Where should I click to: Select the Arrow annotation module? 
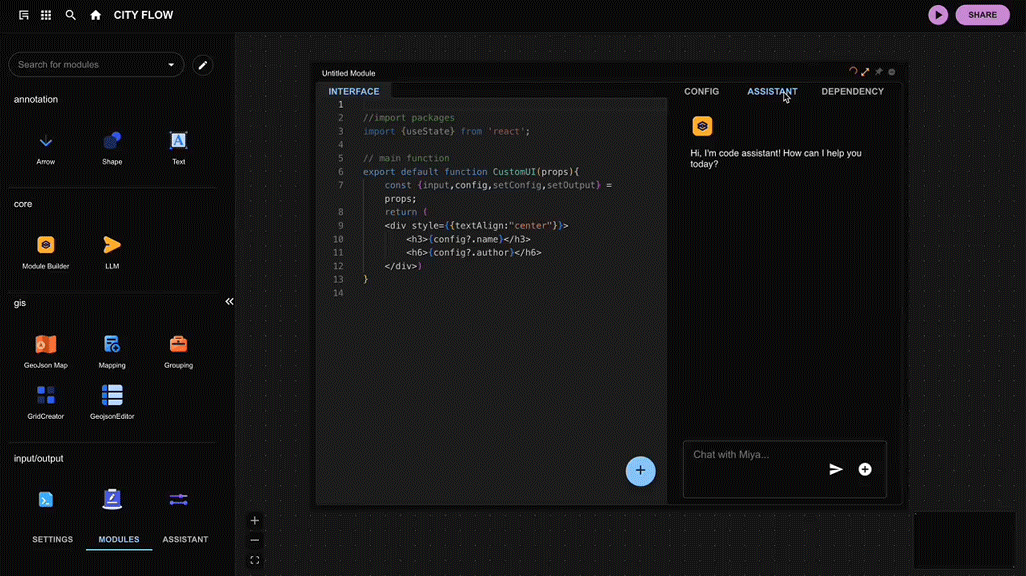click(x=46, y=149)
